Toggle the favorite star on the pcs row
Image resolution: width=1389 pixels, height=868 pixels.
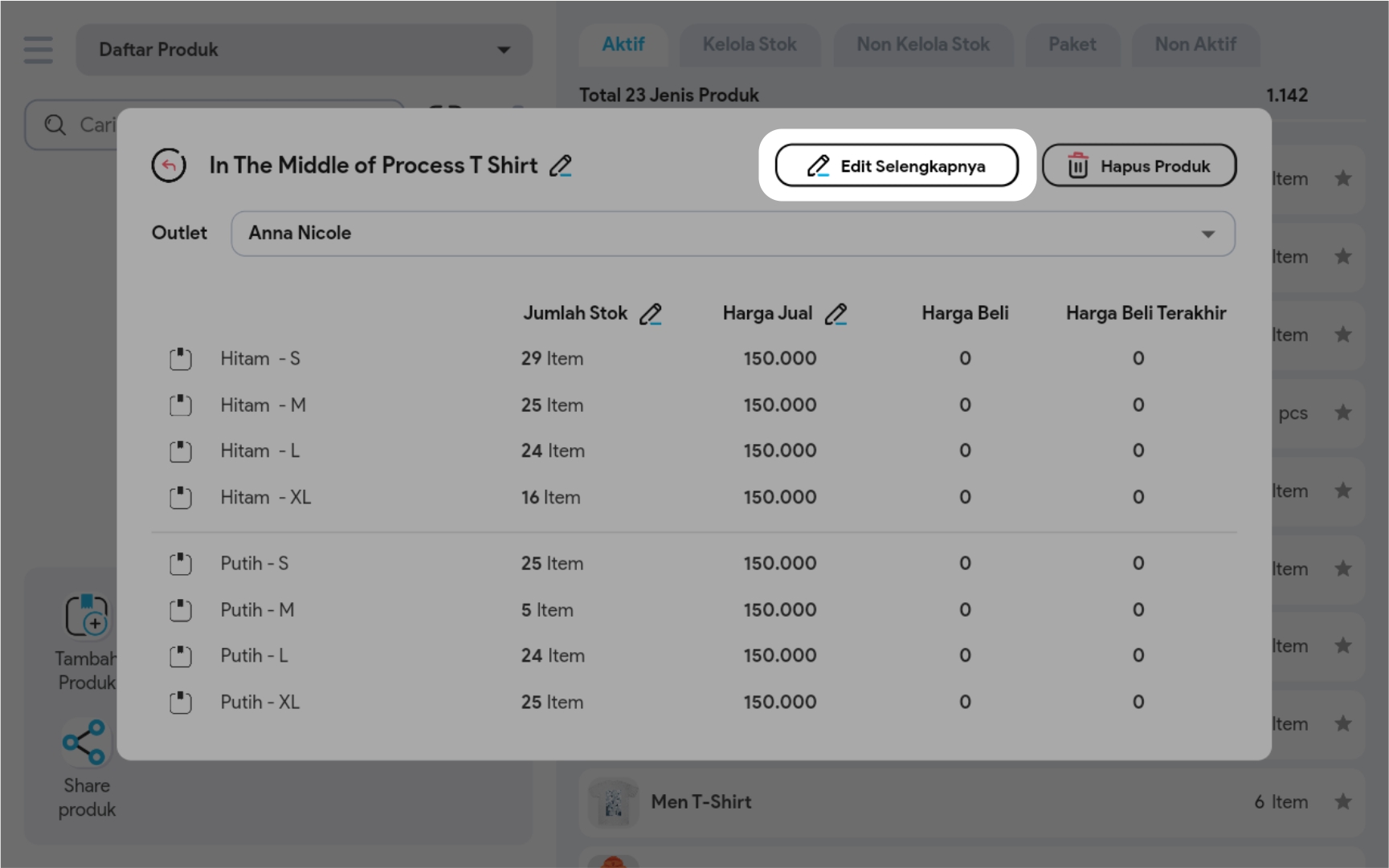(x=1342, y=413)
